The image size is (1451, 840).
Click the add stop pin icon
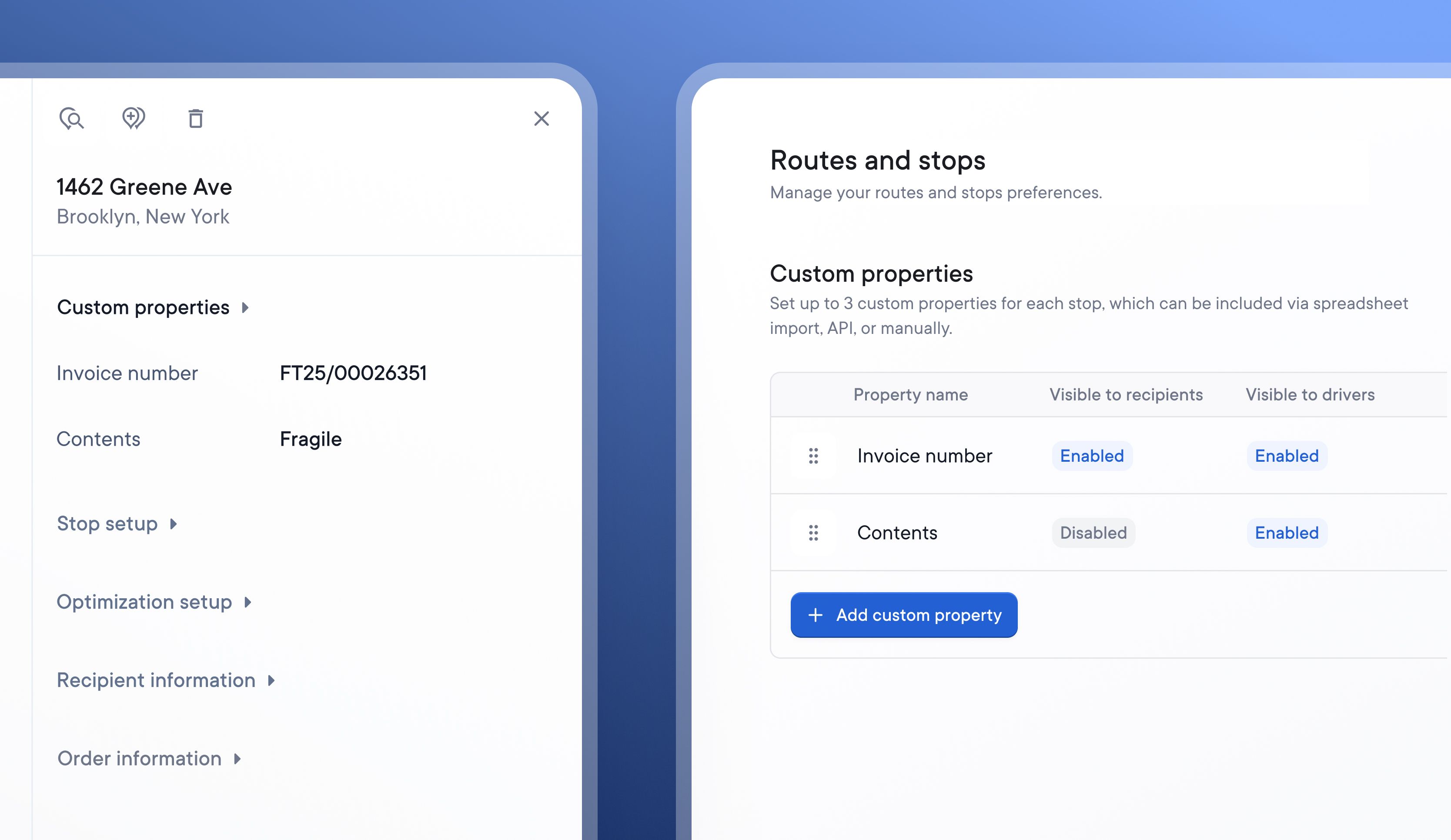pyautogui.click(x=134, y=119)
